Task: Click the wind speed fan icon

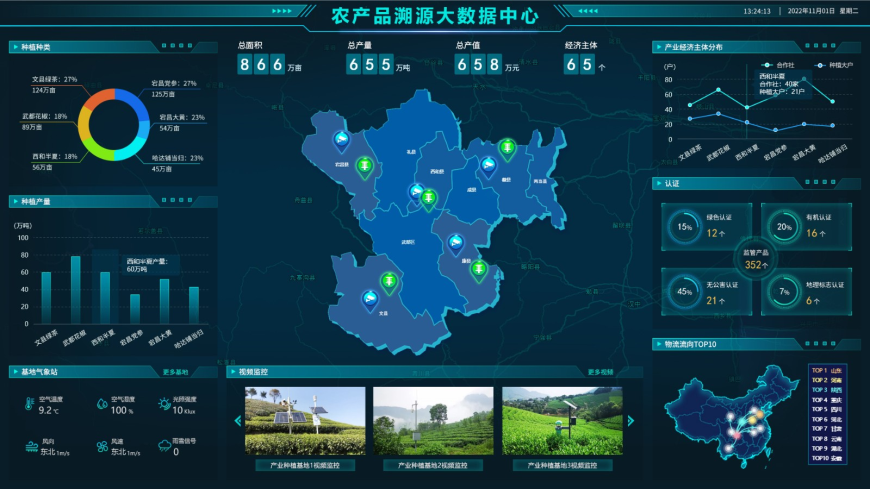Action: point(103,446)
